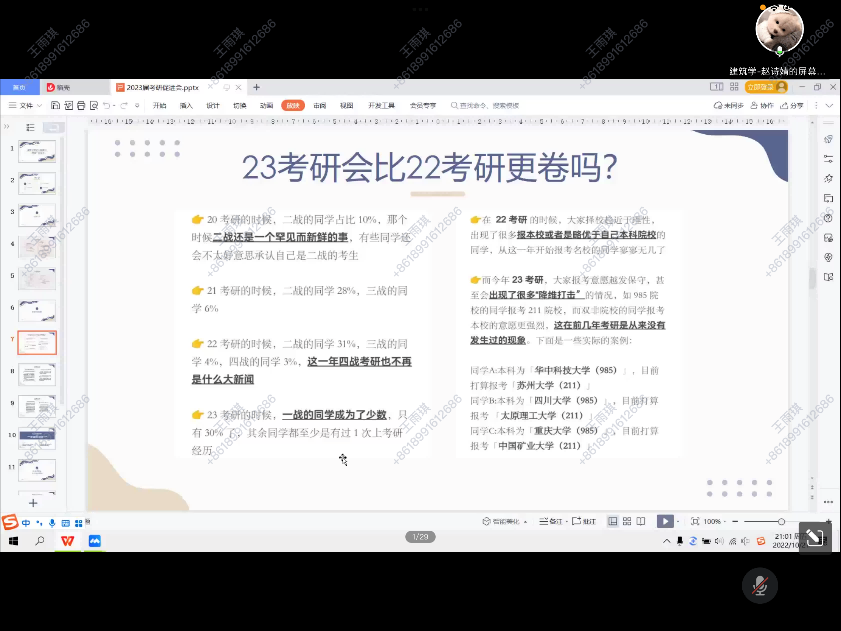Screen dimensions: 841x631
Task: Switch to slide sorter grid view
Action: [626, 521]
